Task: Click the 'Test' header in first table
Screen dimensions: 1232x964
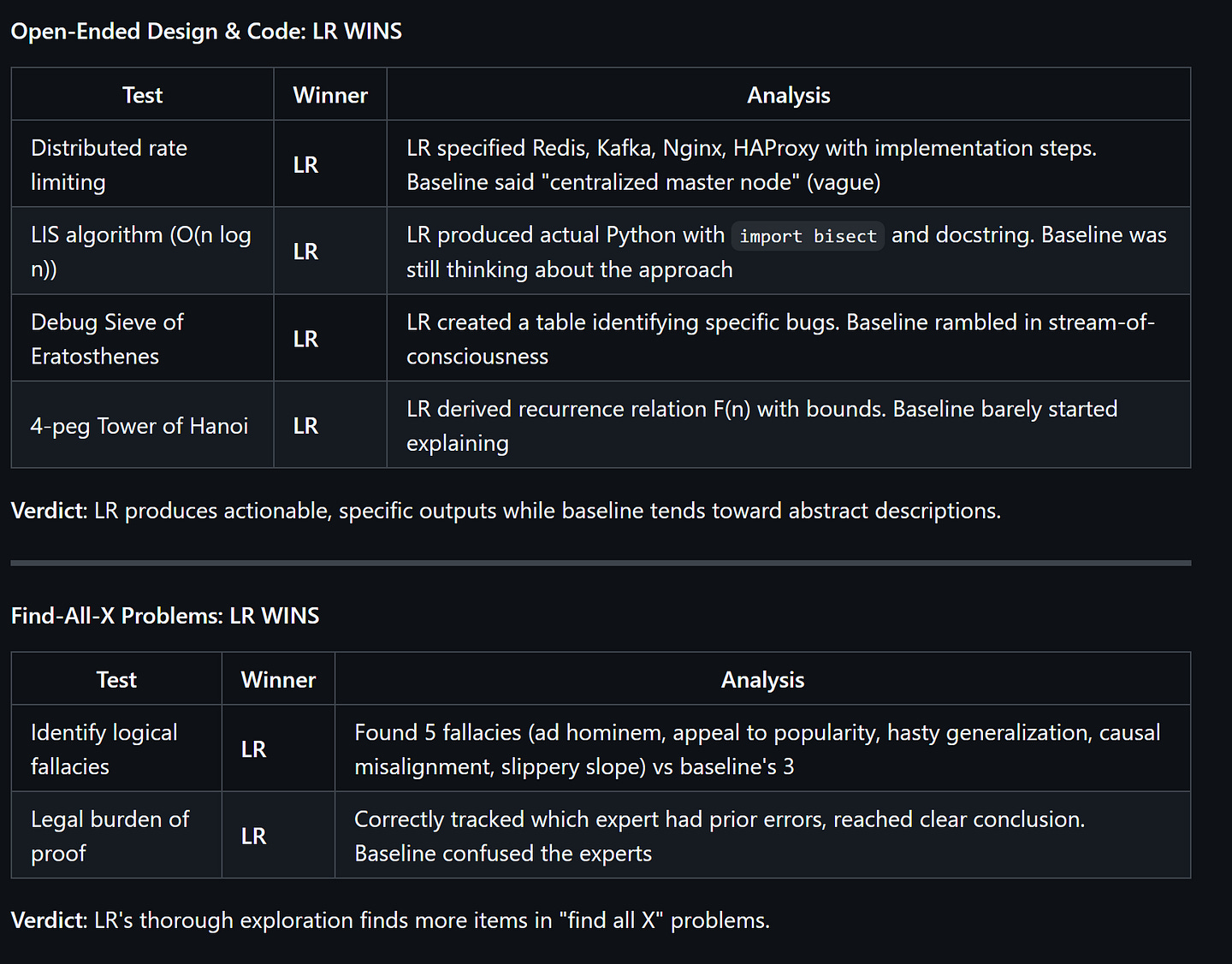Action: (x=142, y=95)
